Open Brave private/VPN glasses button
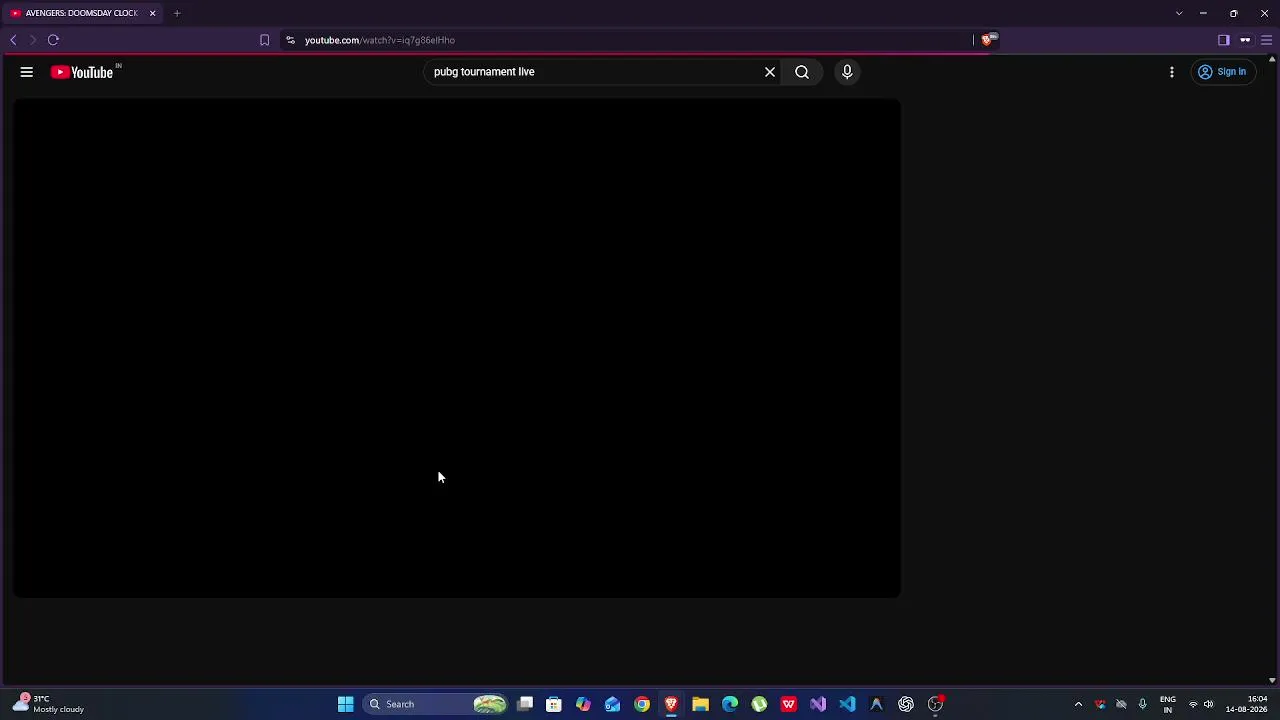Viewport: 1280px width, 720px height. pyautogui.click(x=1245, y=40)
